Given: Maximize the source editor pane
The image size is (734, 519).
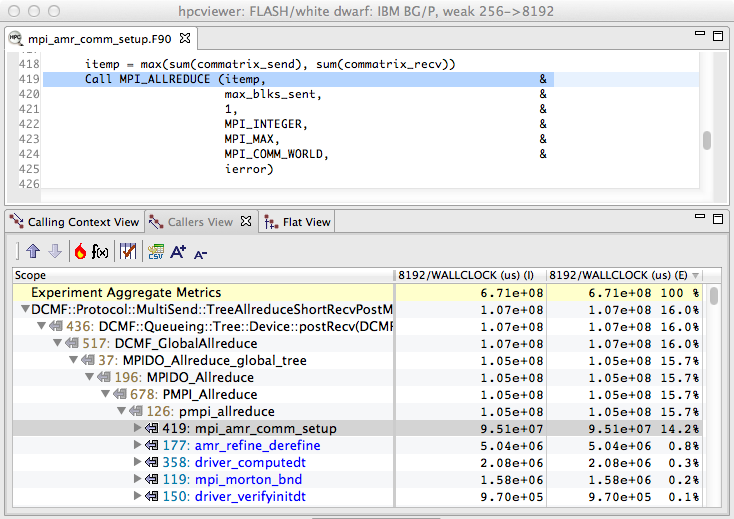Looking at the screenshot, I should (x=717, y=37).
